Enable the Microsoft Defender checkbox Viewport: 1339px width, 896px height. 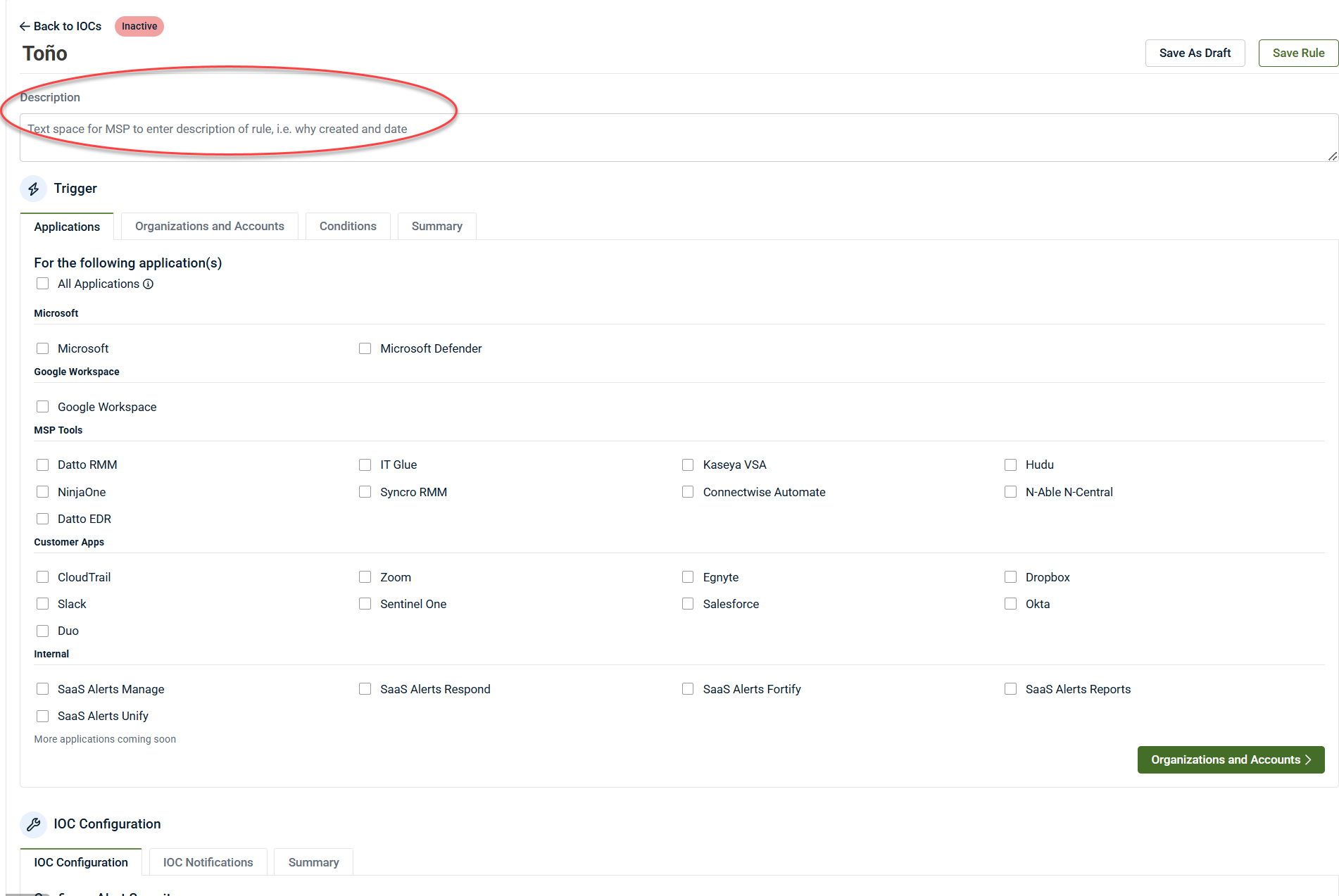click(x=365, y=348)
